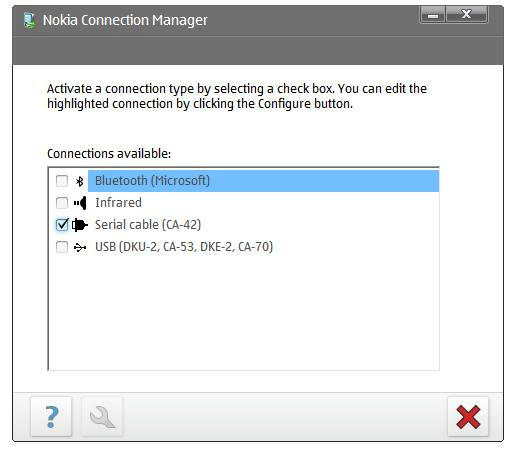Image resolution: width=515 pixels, height=451 pixels.
Task: Enable the USB connection checkbox
Action: (62, 247)
